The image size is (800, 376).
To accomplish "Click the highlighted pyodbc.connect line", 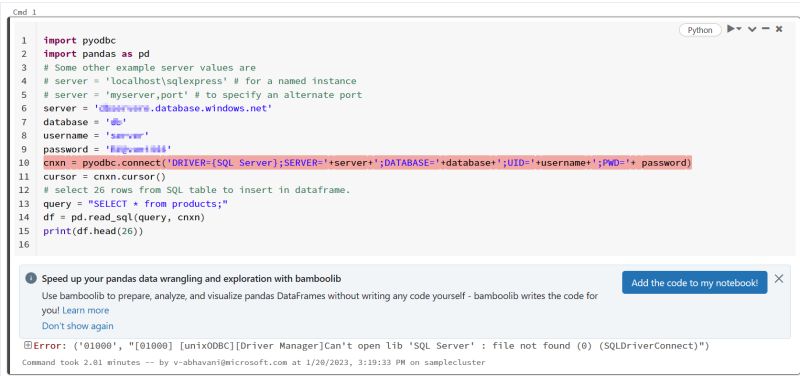I will click(367, 163).
